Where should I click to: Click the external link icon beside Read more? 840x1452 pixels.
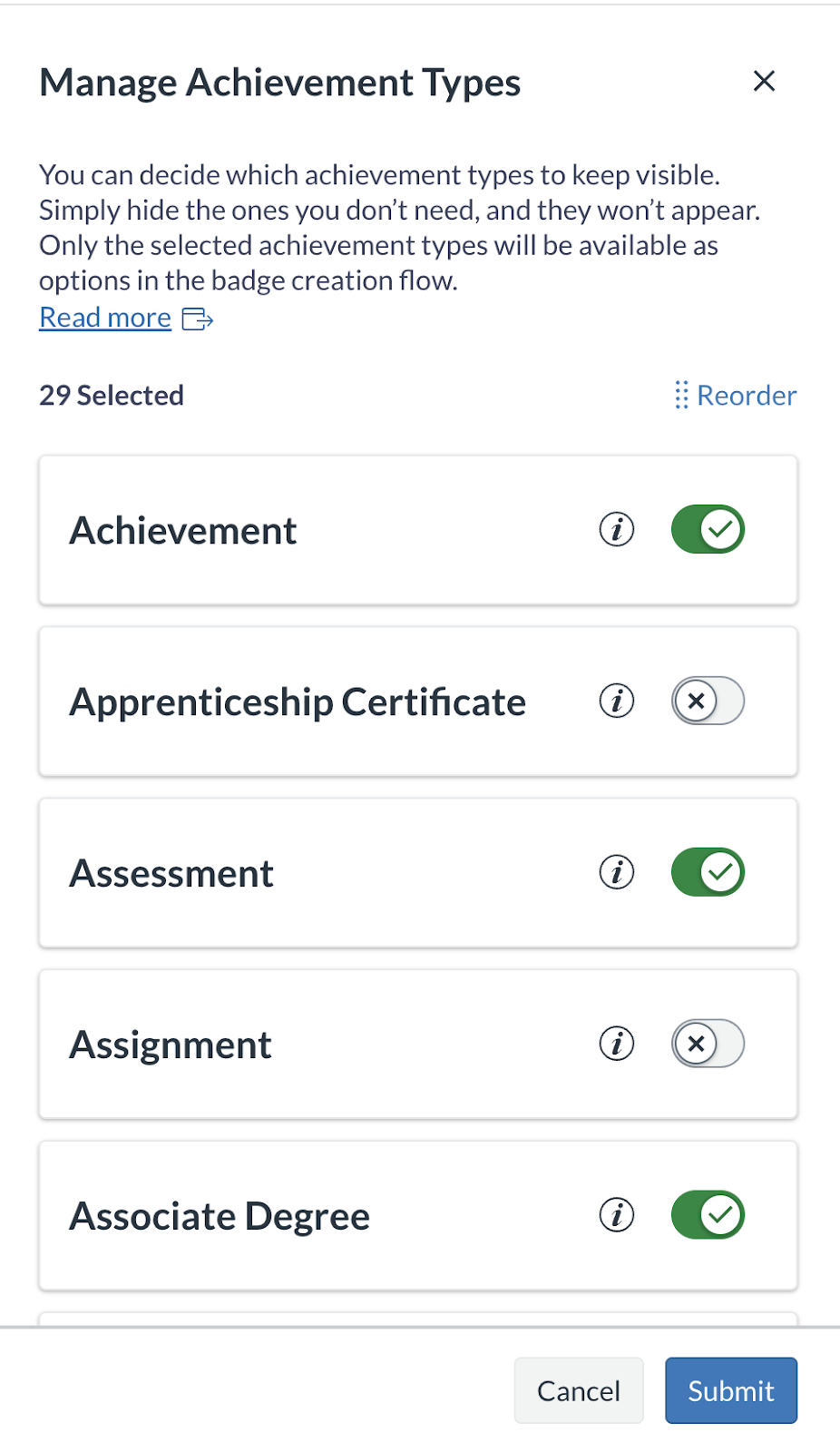pyautogui.click(x=198, y=319)
